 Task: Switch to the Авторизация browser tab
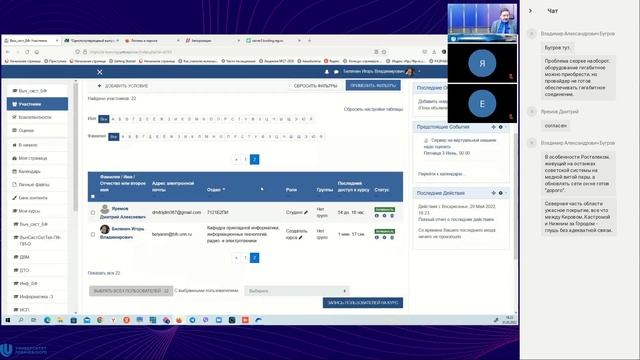coord(212,41)
